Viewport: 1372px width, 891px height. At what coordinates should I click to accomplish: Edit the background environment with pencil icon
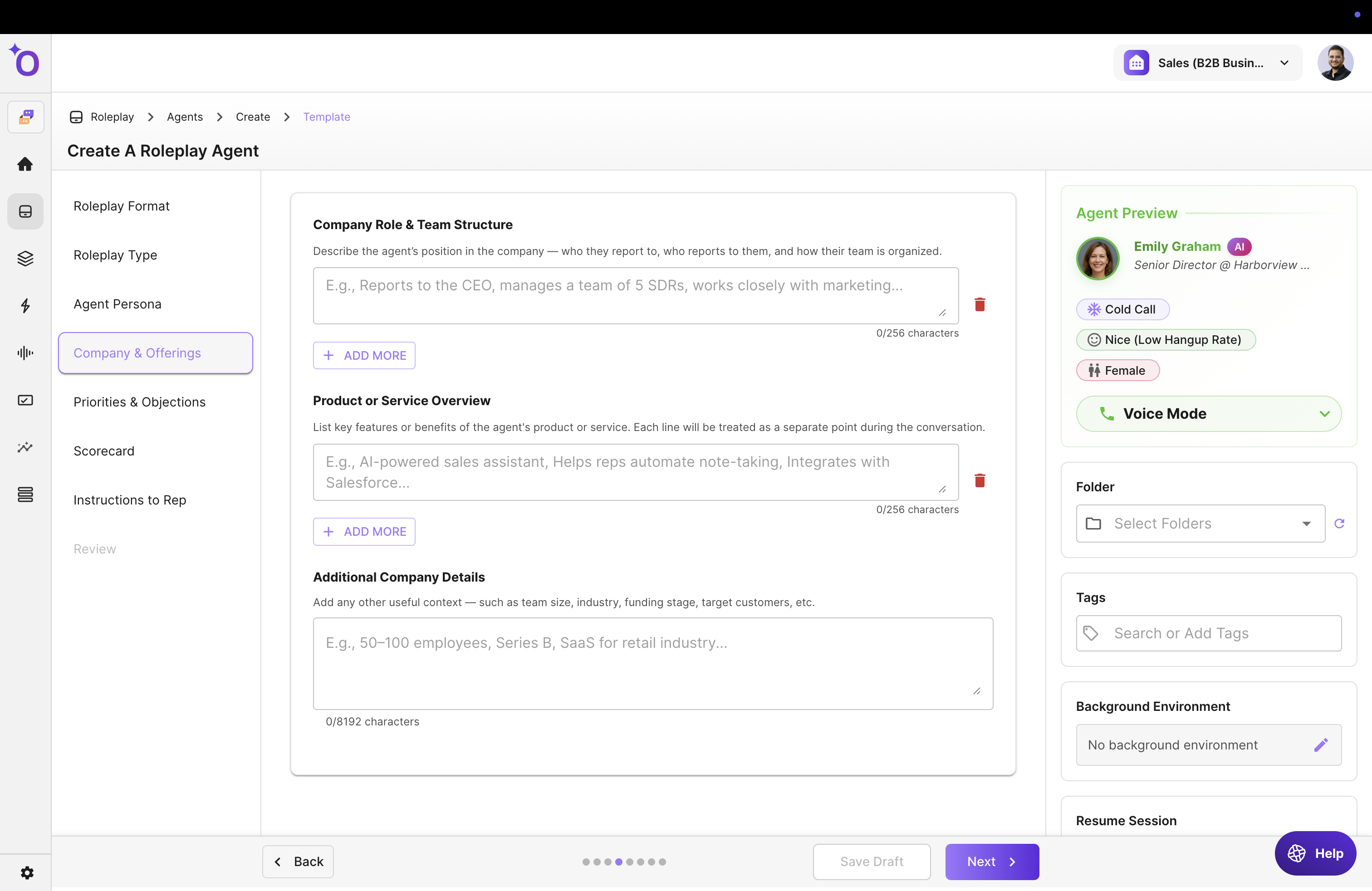1321,744
